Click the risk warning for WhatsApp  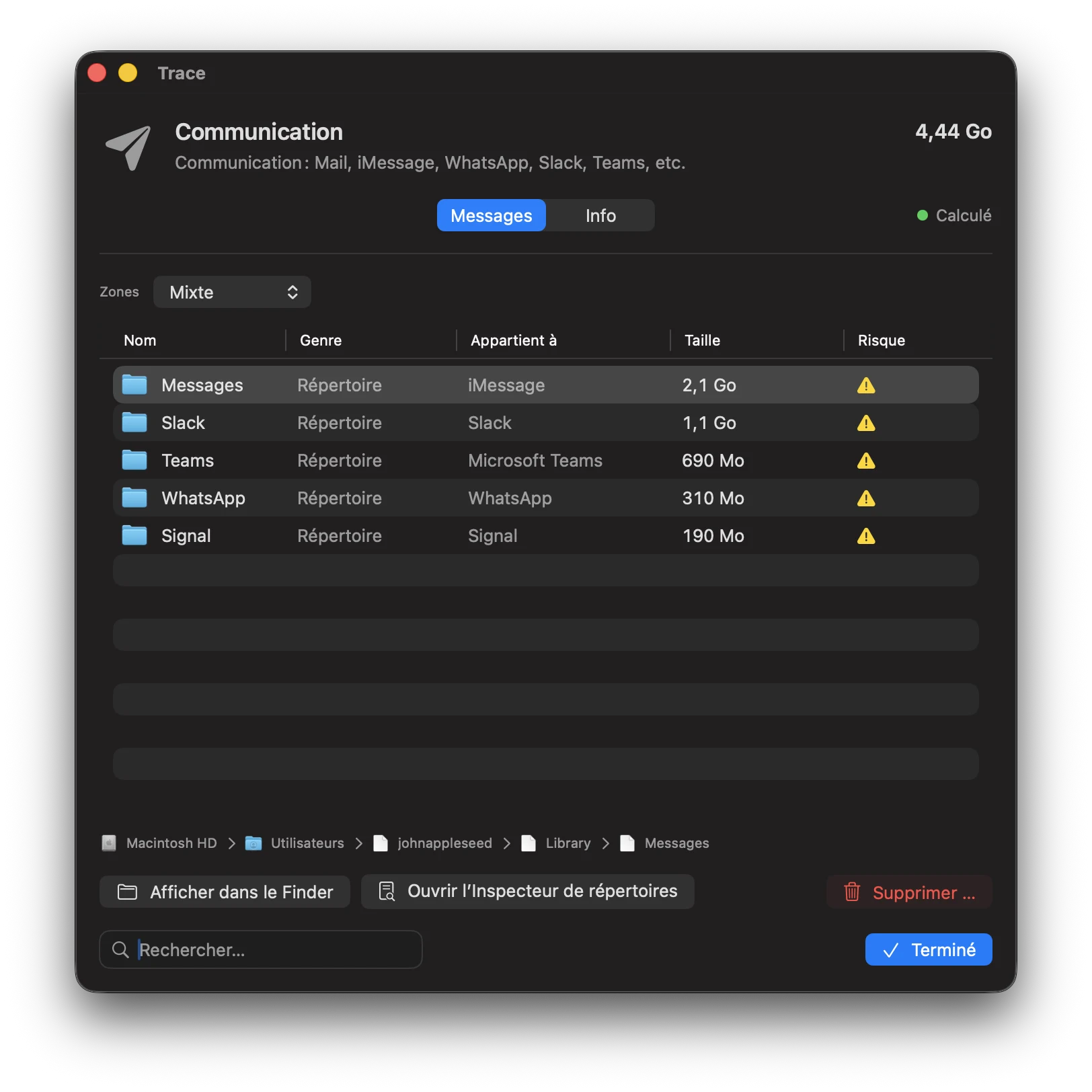[866, 498]
